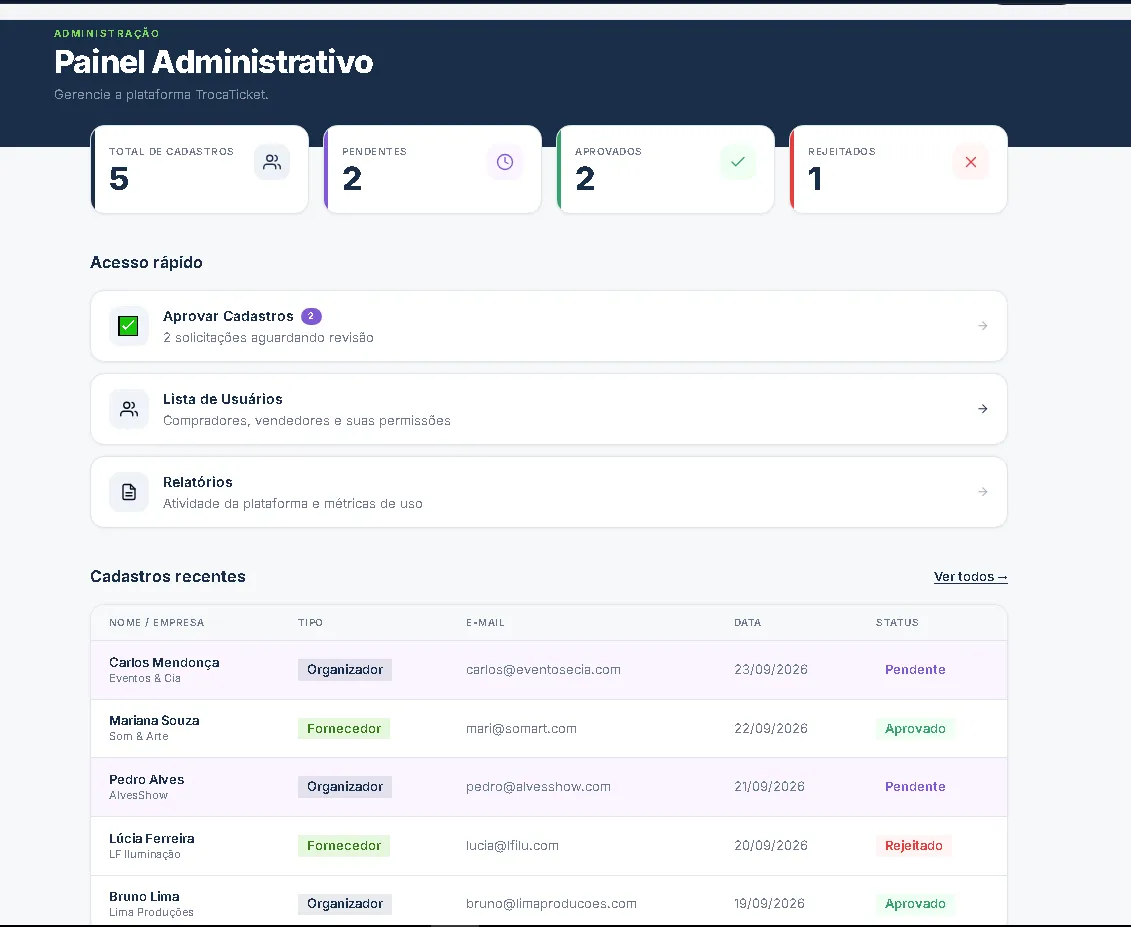Open the Total de Cadastros stat card
1131x927 pixels.
pyautogui.click(x=200, y=170)
